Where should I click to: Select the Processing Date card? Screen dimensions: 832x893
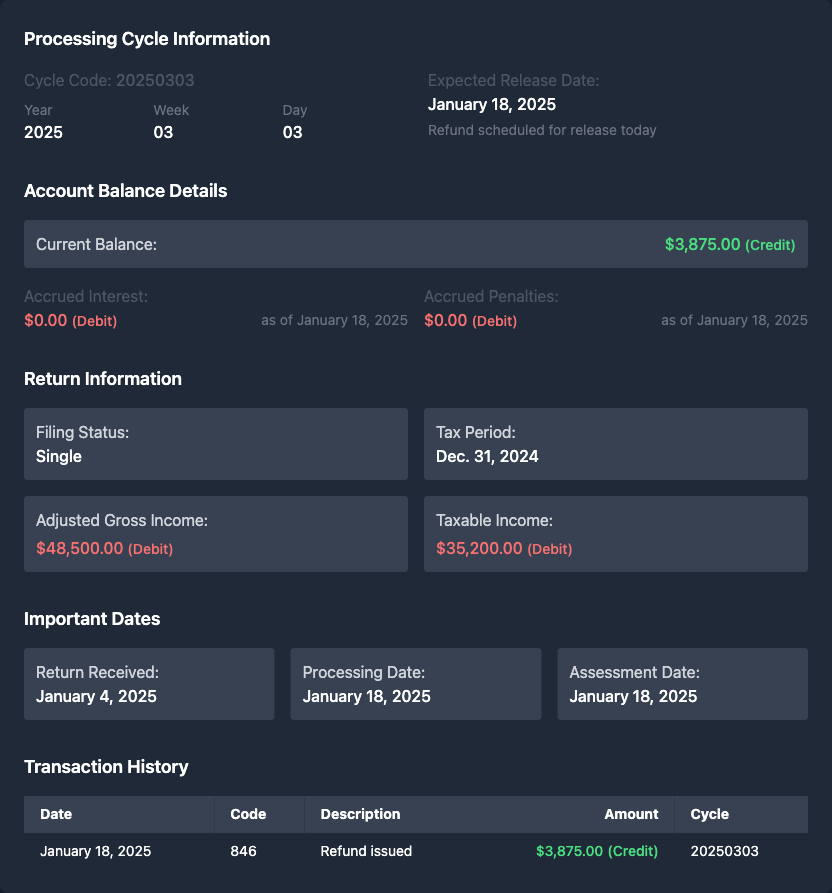point(415,684)
